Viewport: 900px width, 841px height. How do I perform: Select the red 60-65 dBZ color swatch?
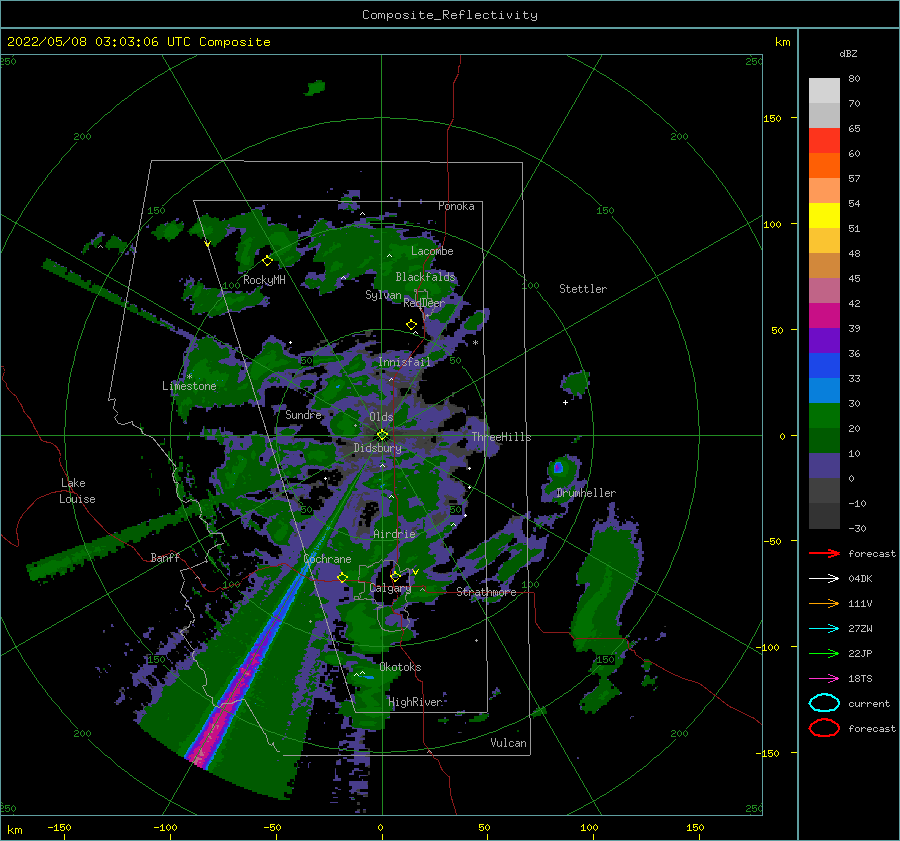click(x=824, y=141)
